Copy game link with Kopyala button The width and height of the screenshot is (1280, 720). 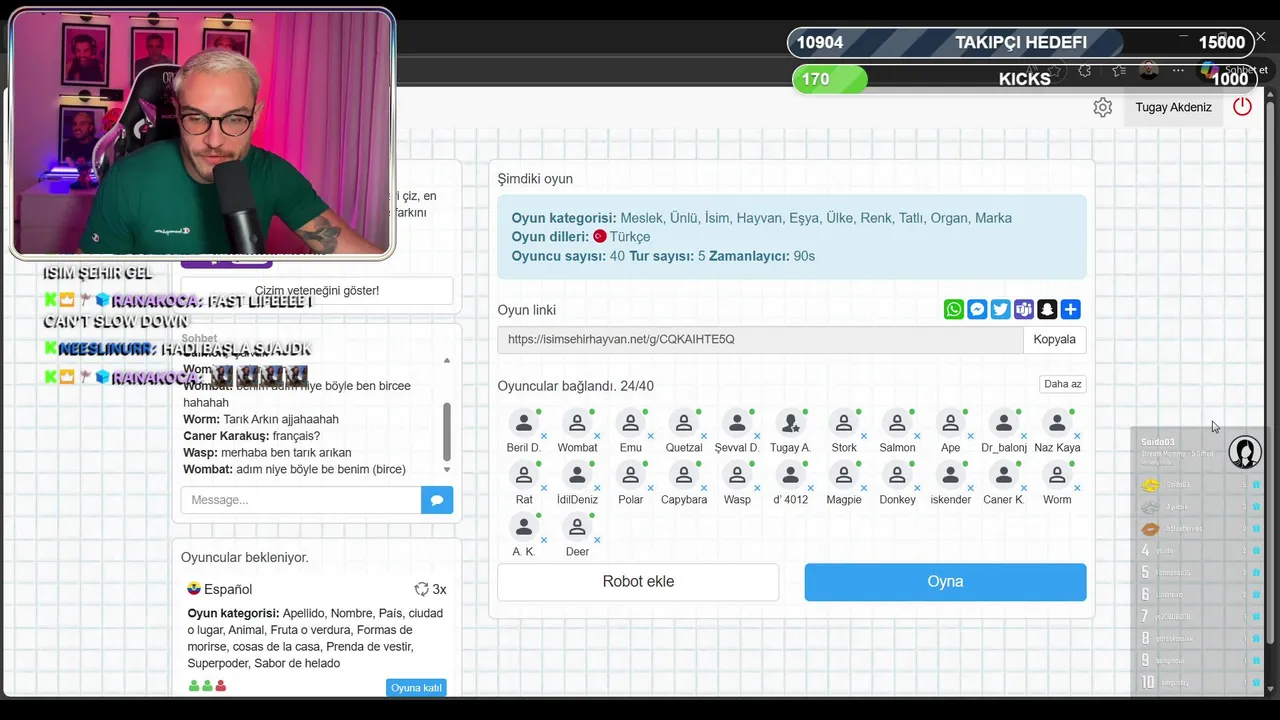(x=1054, y=339)
